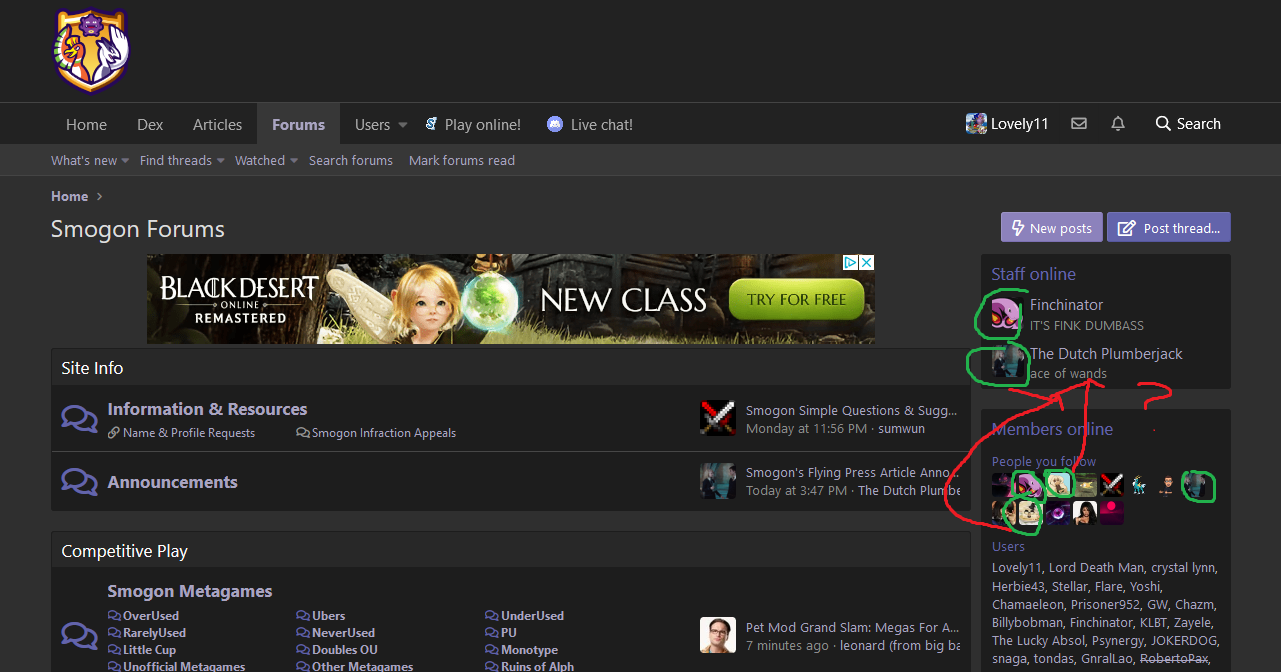Open the Doubles OU subforum

tap(345, 650)
